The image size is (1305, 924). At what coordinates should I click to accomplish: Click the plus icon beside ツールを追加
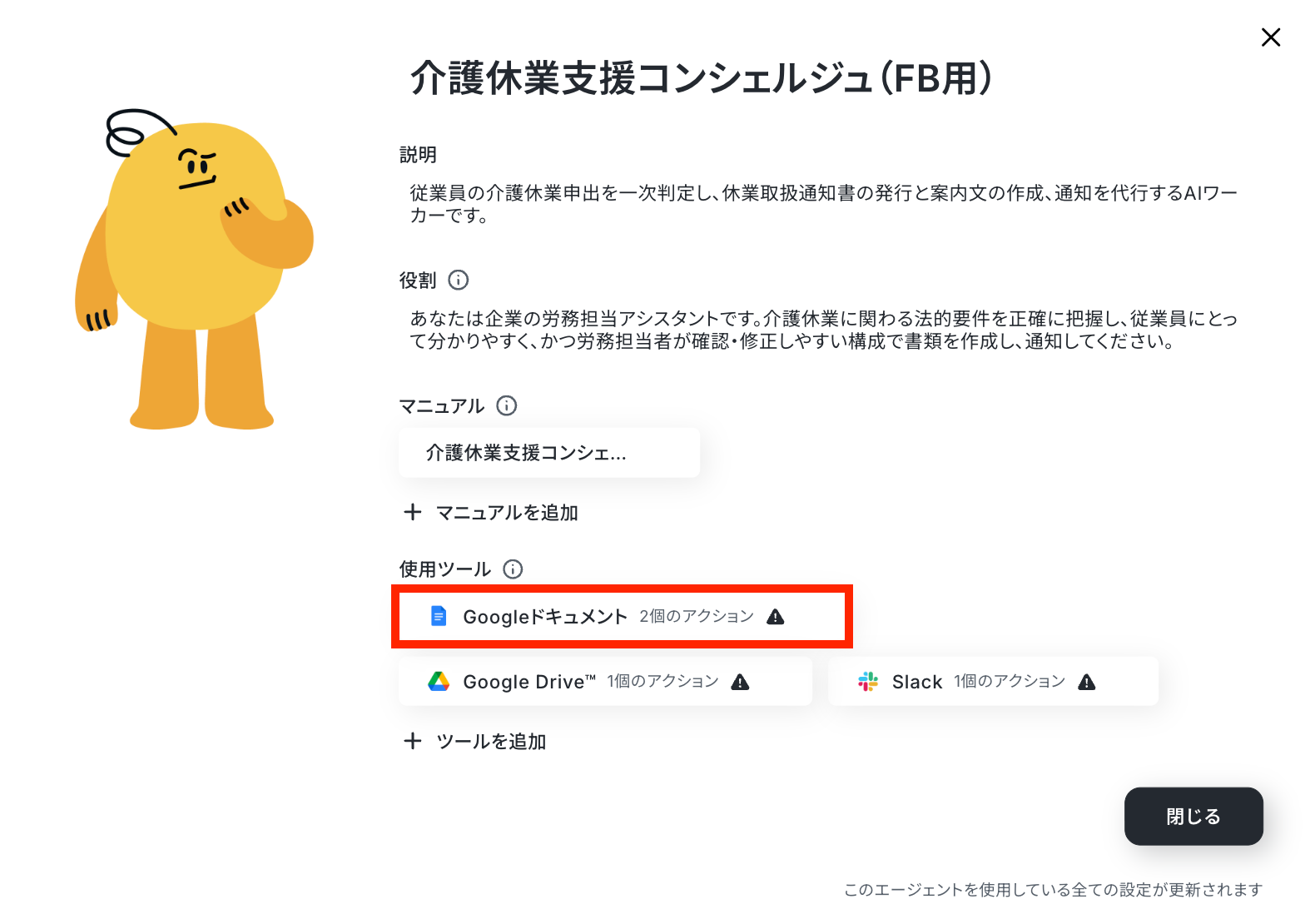[x=413, y=741]
